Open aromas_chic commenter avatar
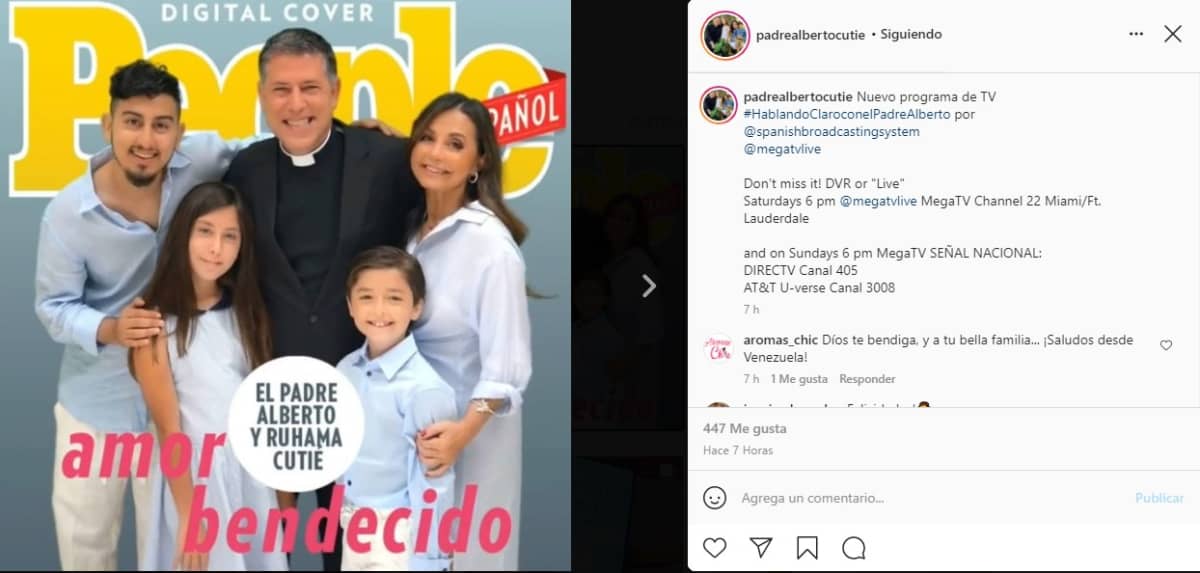Image resolution: width=1200 pixels, height=573 pixels. point(719,349)
